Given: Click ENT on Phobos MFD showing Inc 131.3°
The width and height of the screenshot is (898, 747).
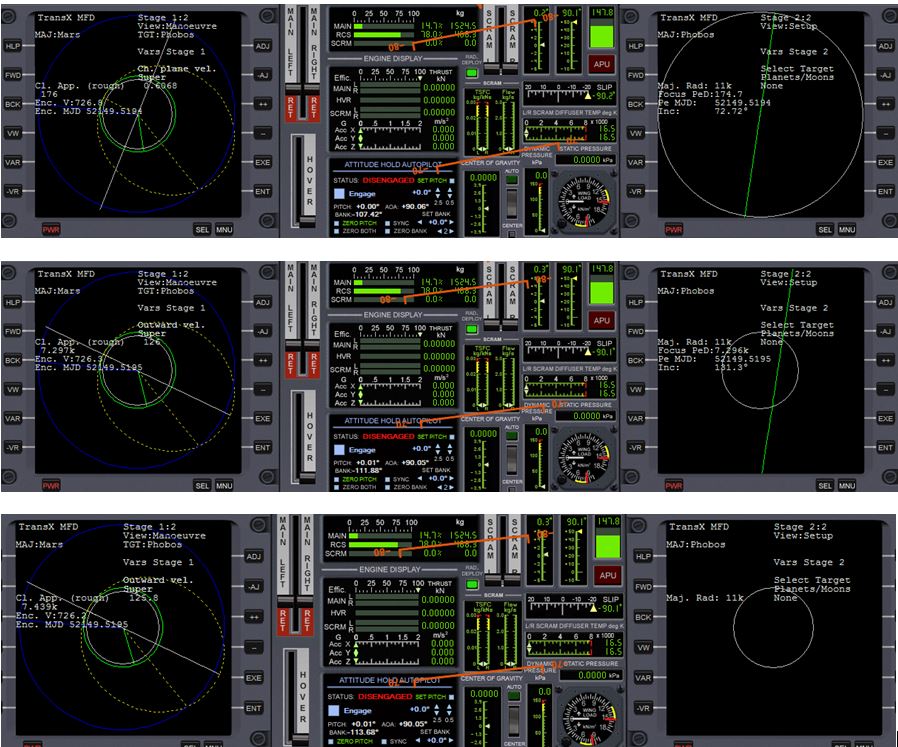Looking at the screenshot, I should pyautogui.click(x=885, y=447).
